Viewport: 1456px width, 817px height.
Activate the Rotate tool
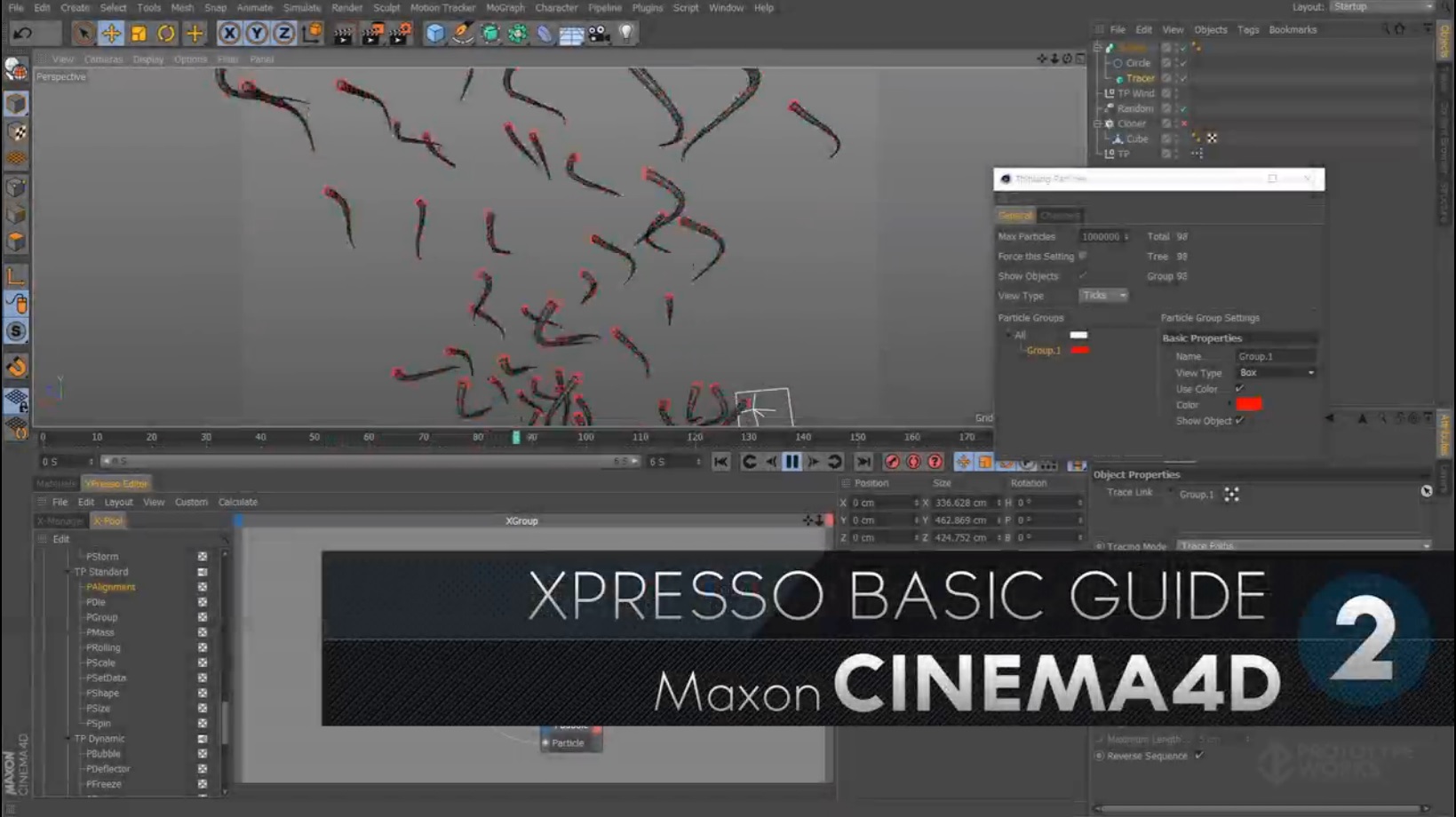point(166,34)
